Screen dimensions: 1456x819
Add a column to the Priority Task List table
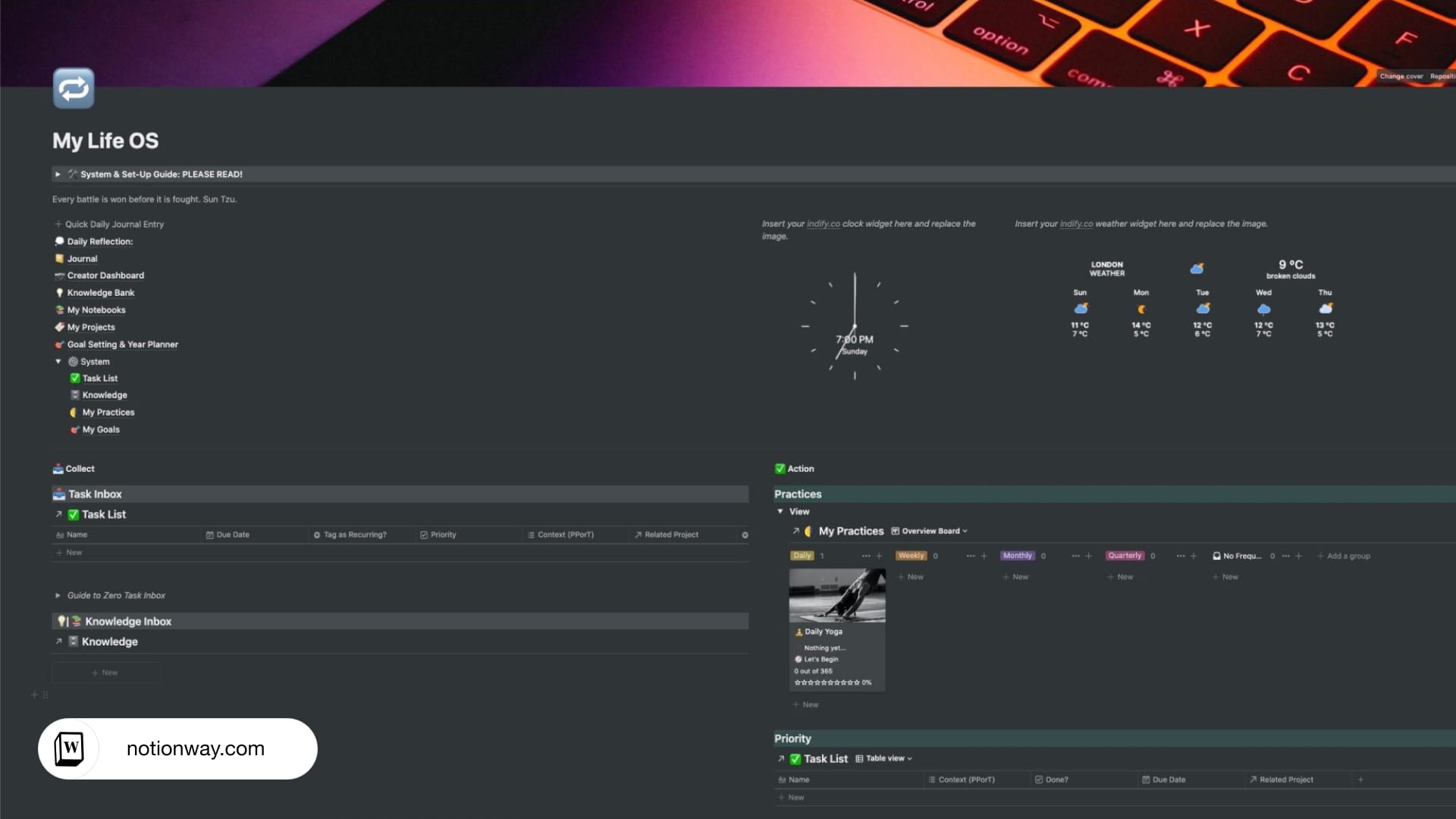tap(1360, 780)
